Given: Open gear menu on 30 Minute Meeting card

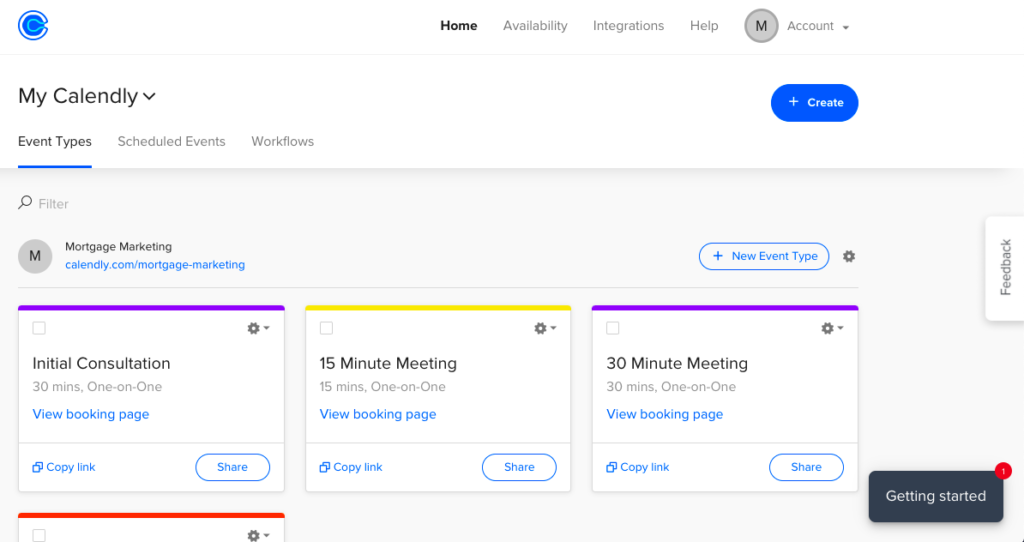Looking at the screenshot, I should (x=832, y=328).
